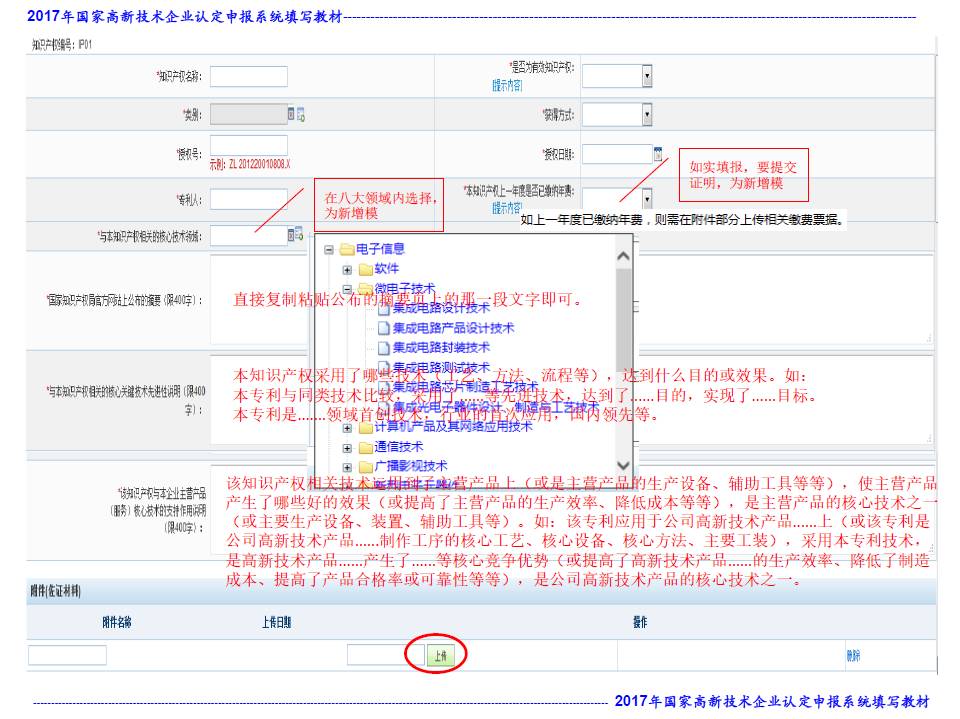Viewport: 960px width, 719px height.
Task: Expand the 软件 tree node
Action: (347, 270)
